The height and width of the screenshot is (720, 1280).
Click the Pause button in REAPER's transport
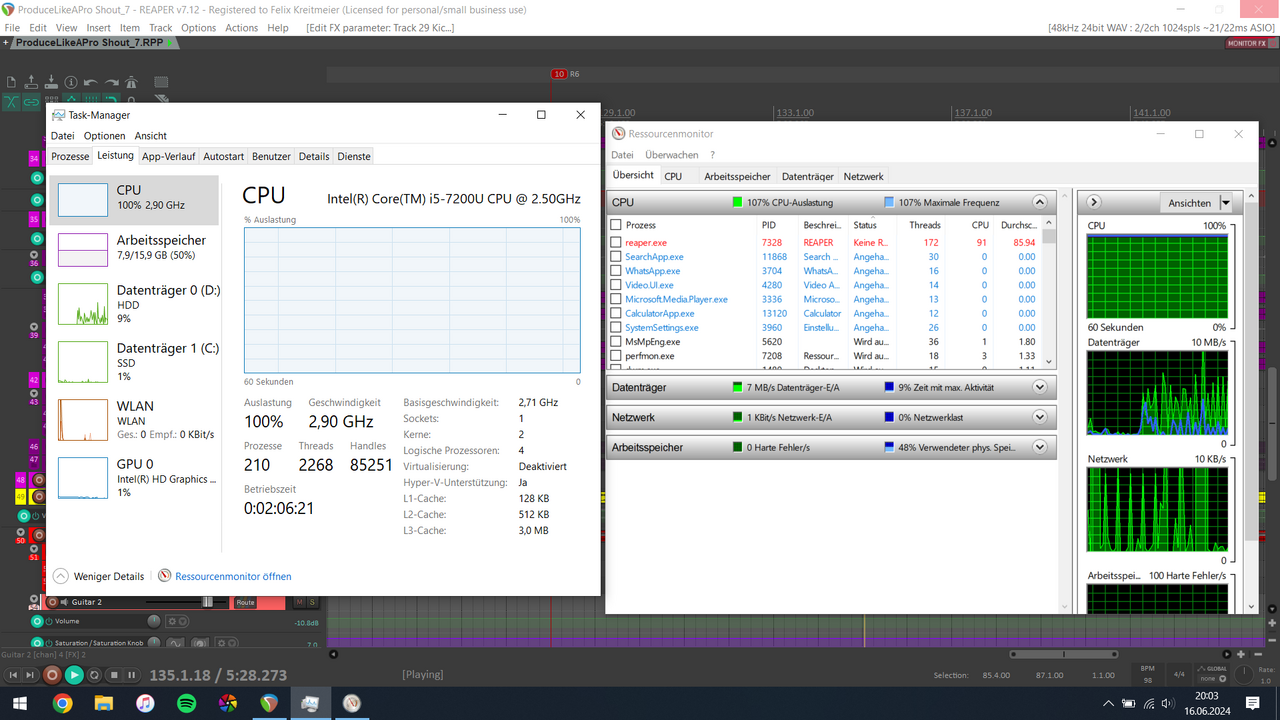click(133, 675)
